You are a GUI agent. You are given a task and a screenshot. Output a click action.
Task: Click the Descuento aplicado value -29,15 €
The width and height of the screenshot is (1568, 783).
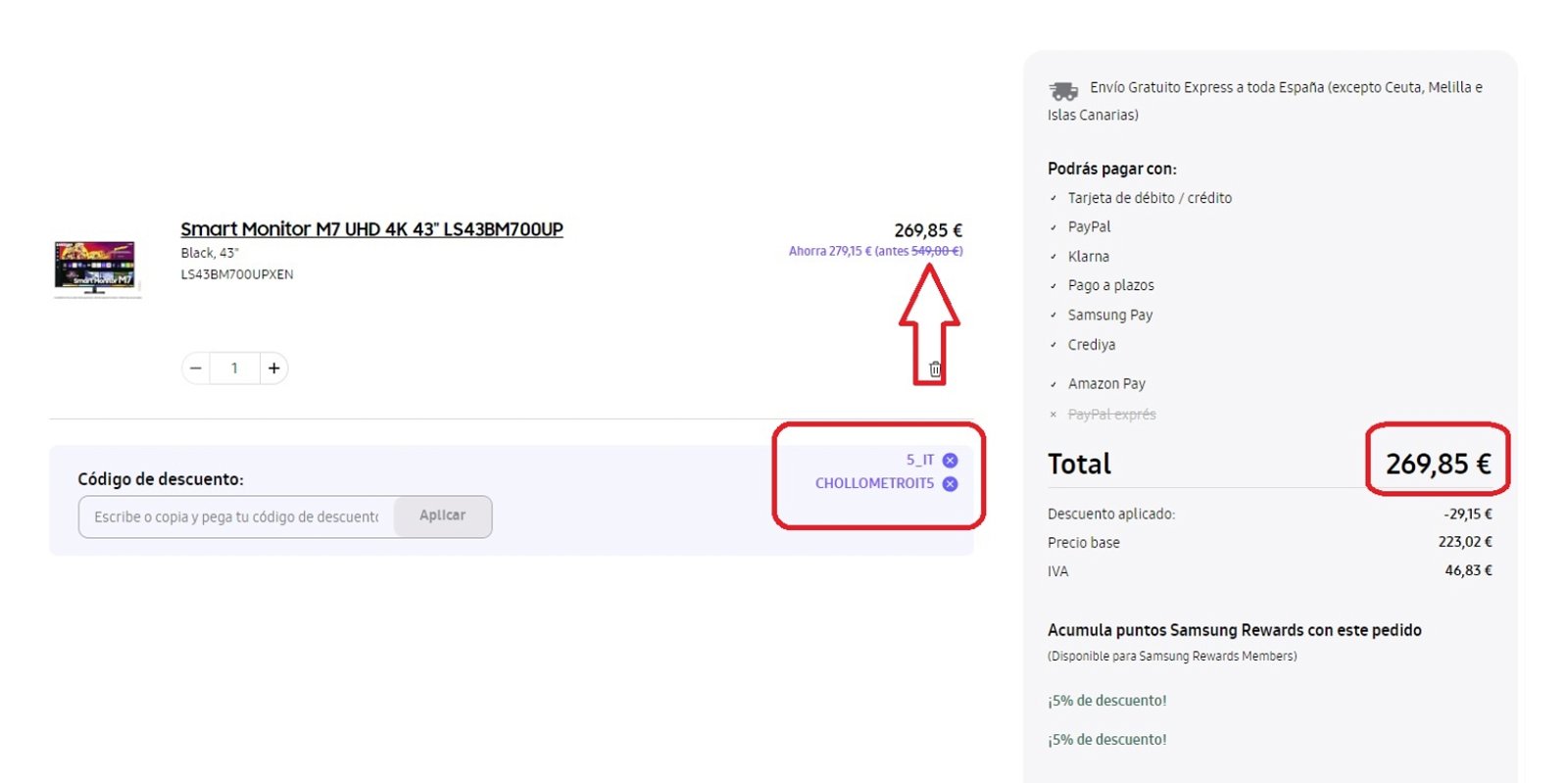point(1467,514)
